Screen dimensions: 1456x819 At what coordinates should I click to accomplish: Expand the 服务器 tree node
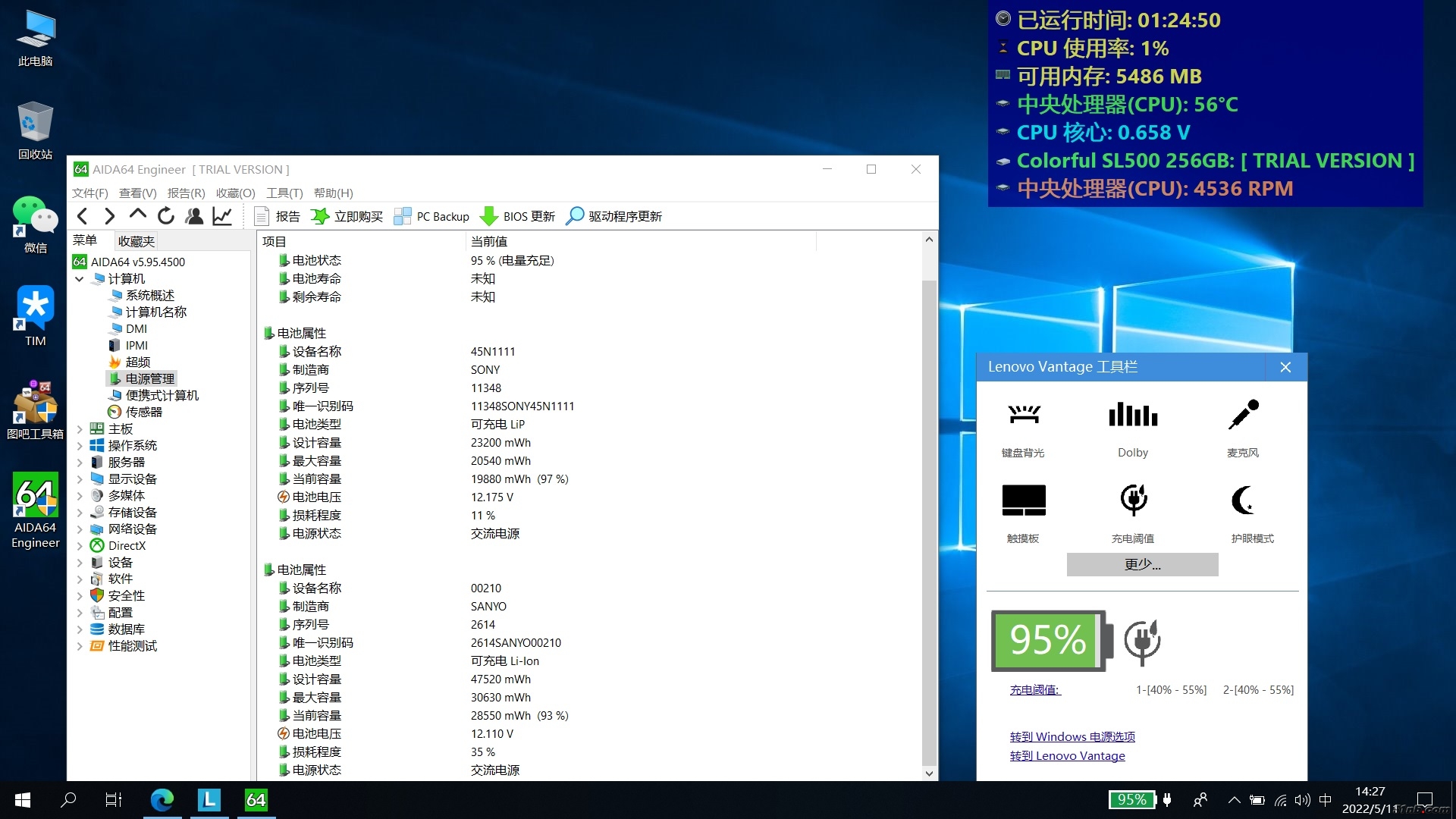pyautogui.click(x=79, y=463)
